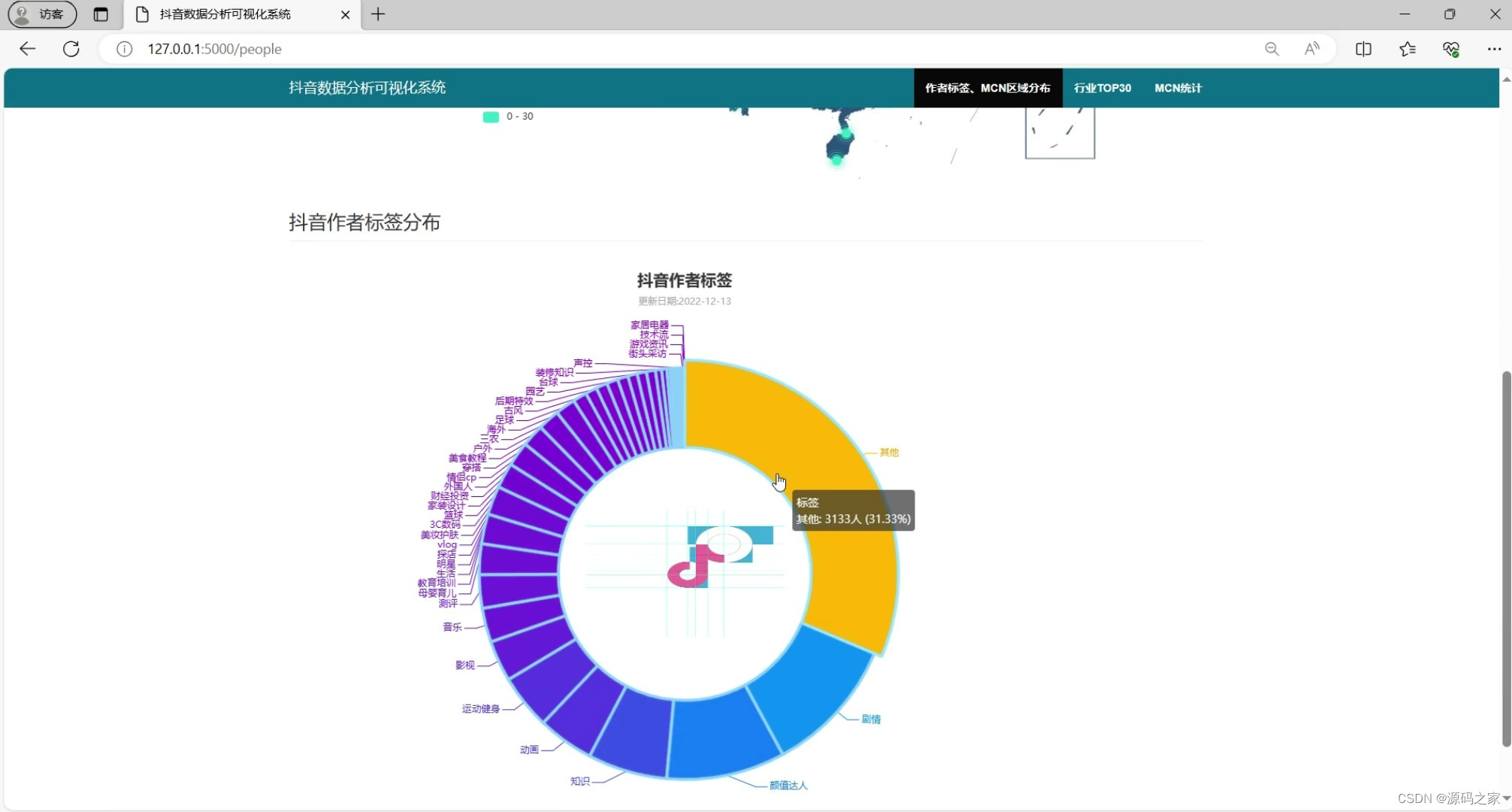1512x812 pixels.
Task: Open the tab actions menu icon
Action: pyautogui.click(x=101, y=14)
